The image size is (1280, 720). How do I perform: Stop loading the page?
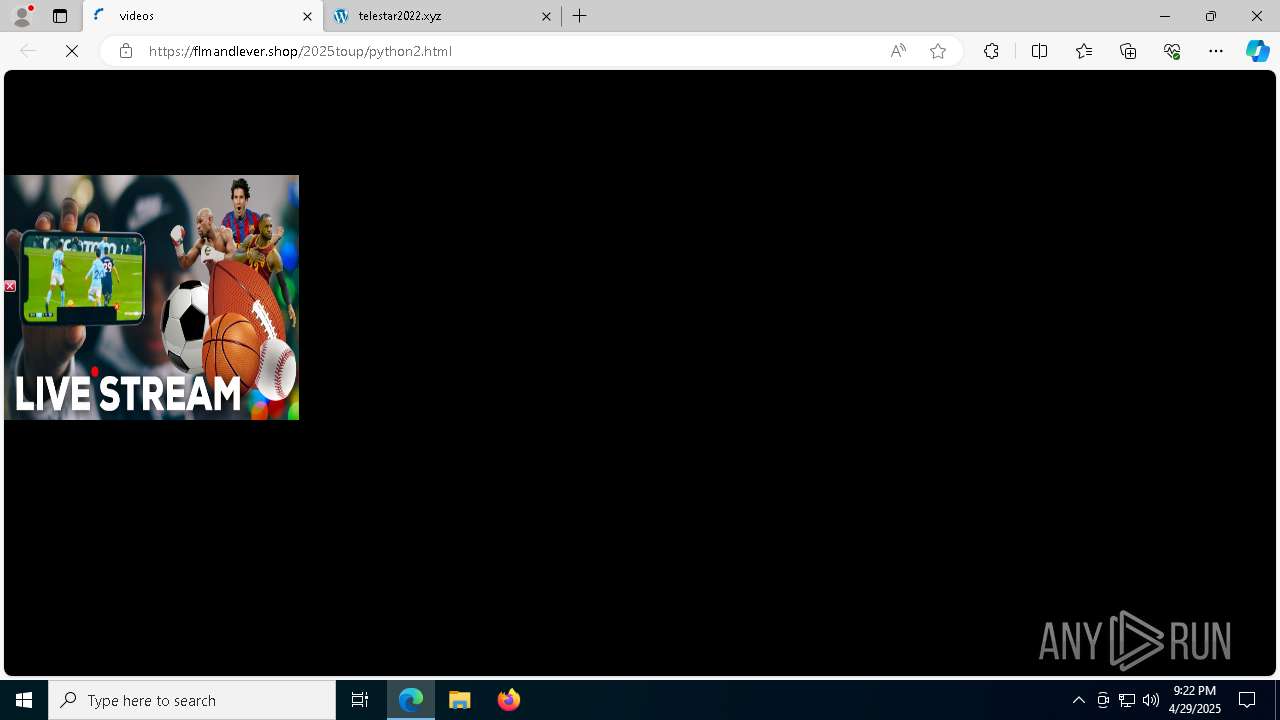[x=72, y=51]
